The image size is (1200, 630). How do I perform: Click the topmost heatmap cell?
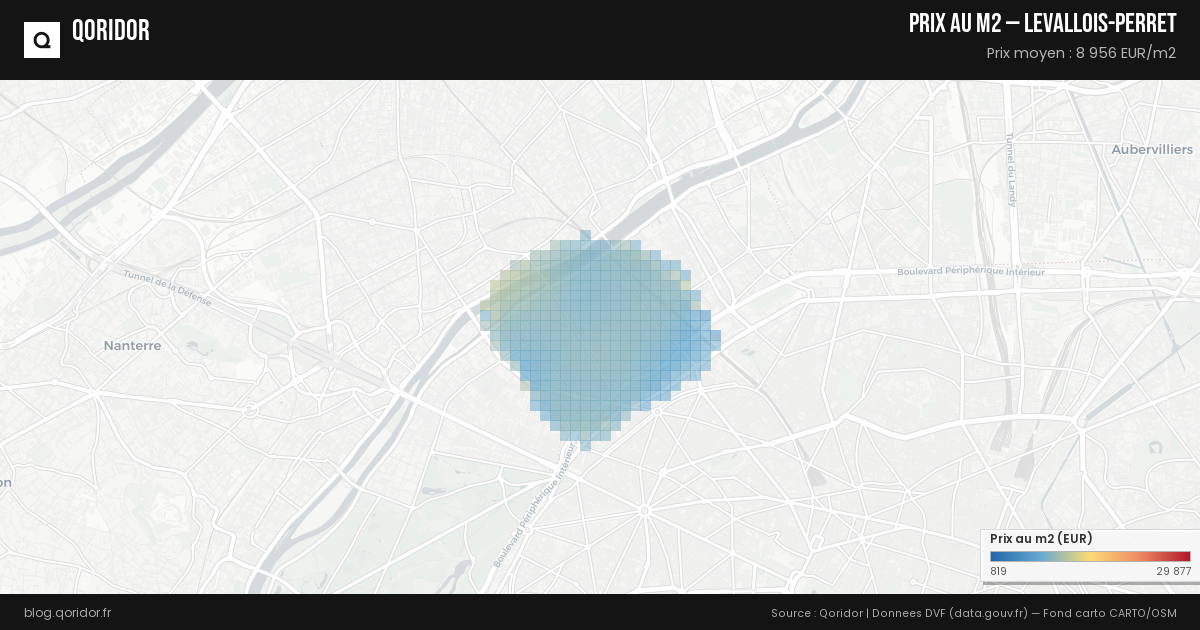(x=585, y=235)
